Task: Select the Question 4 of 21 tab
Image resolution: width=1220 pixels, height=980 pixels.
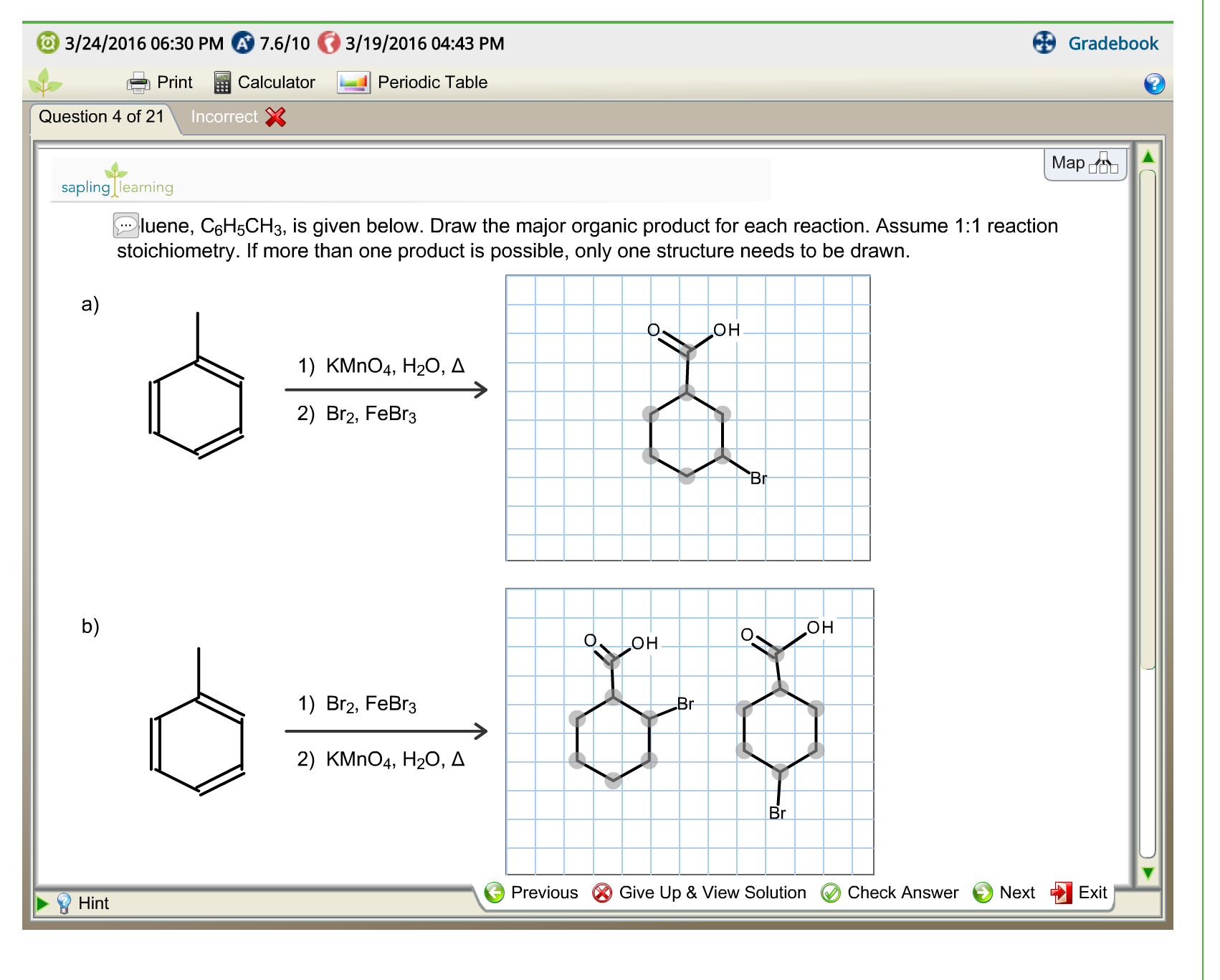Action: pos(103,116)
